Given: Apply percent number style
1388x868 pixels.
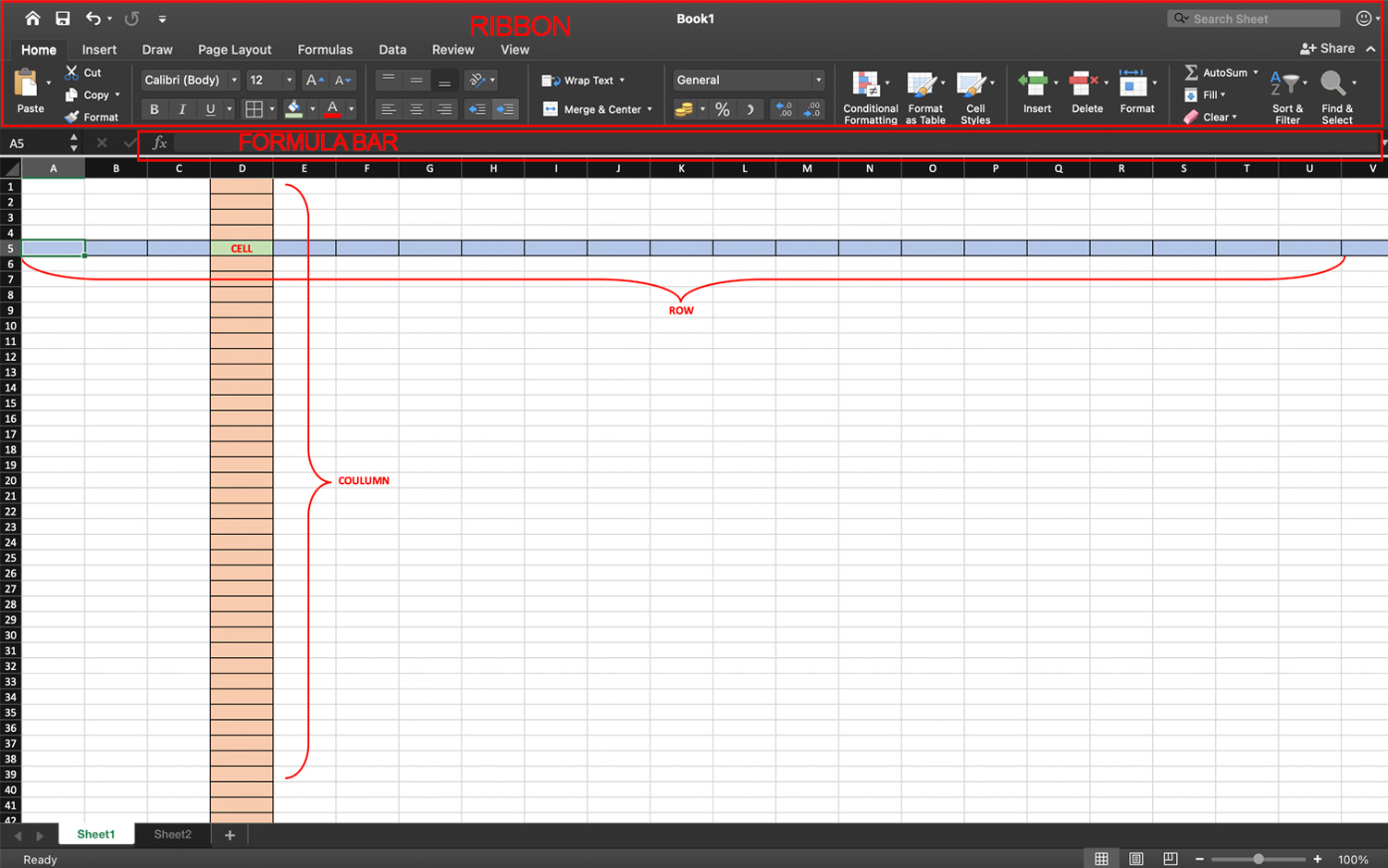Looking at the screenshot, I should 722,109.
